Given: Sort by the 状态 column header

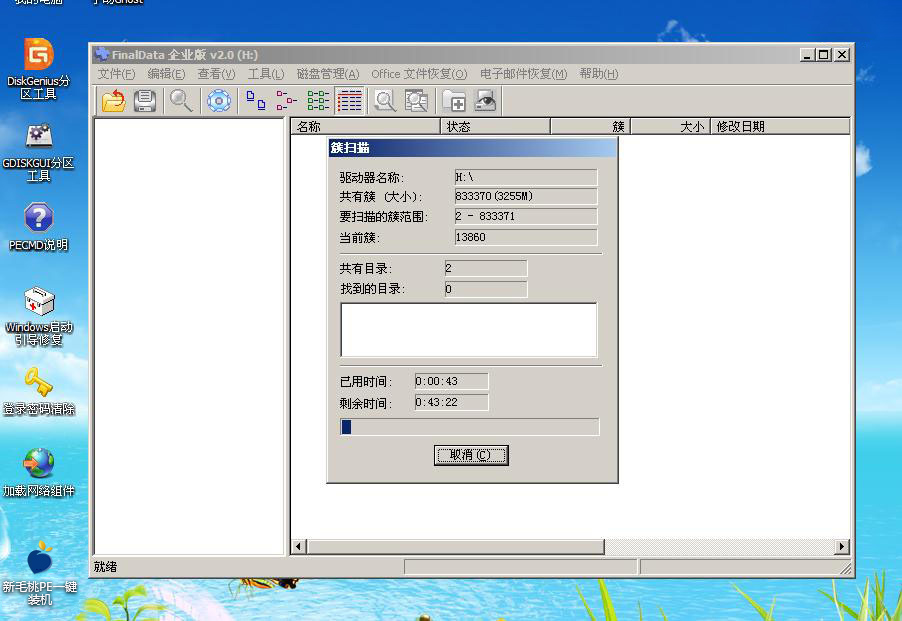Looking at the screenshot, I should click(x=495, y=126).
